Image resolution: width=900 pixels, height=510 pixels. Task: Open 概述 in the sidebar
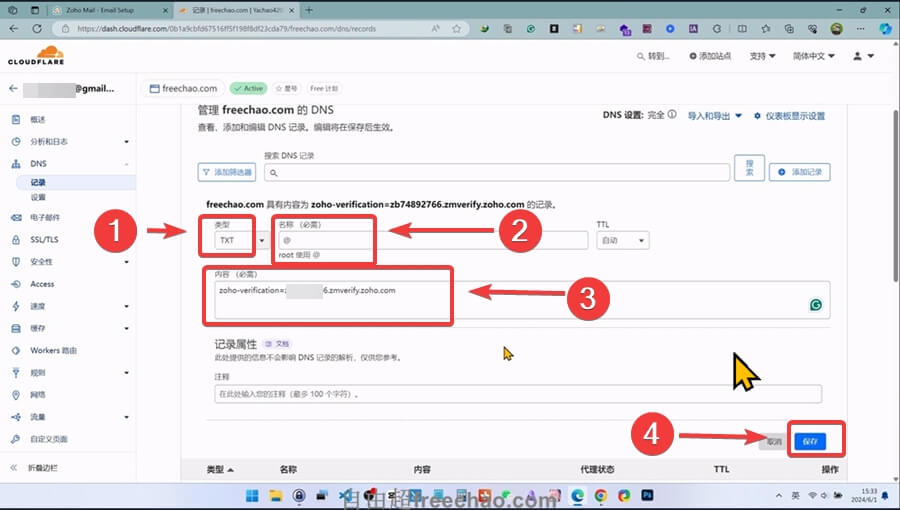pos(37,119)
